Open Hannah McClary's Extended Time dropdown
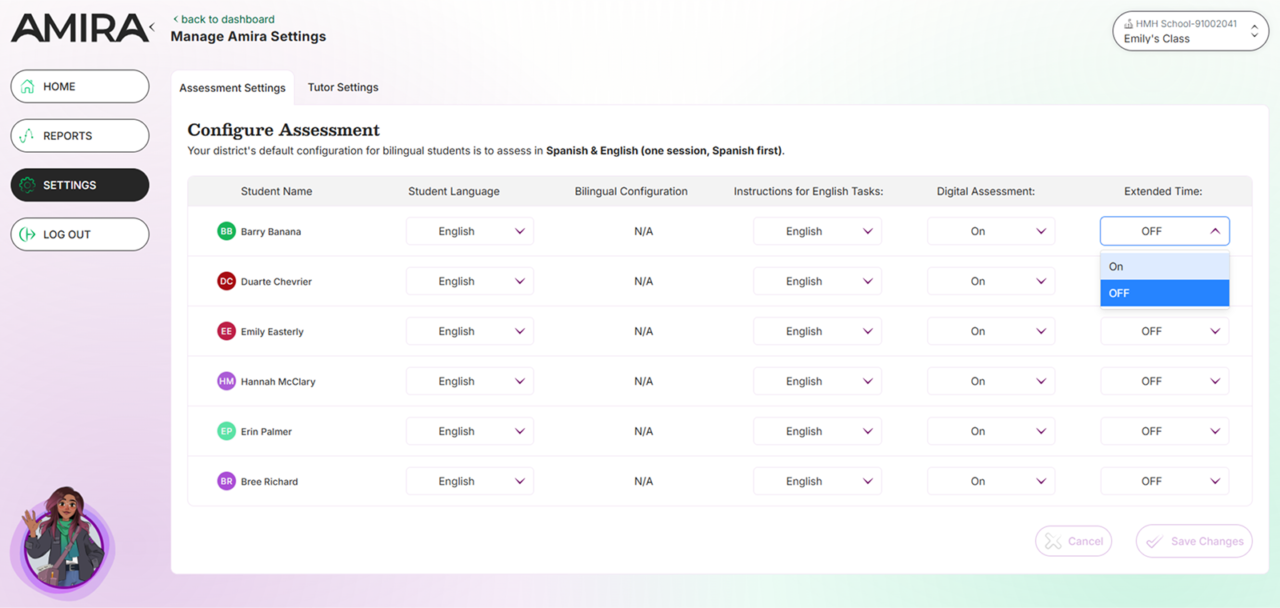The width and height of the screenshot is (1280, 608). pyautogui.click(x=1163, y=381)
